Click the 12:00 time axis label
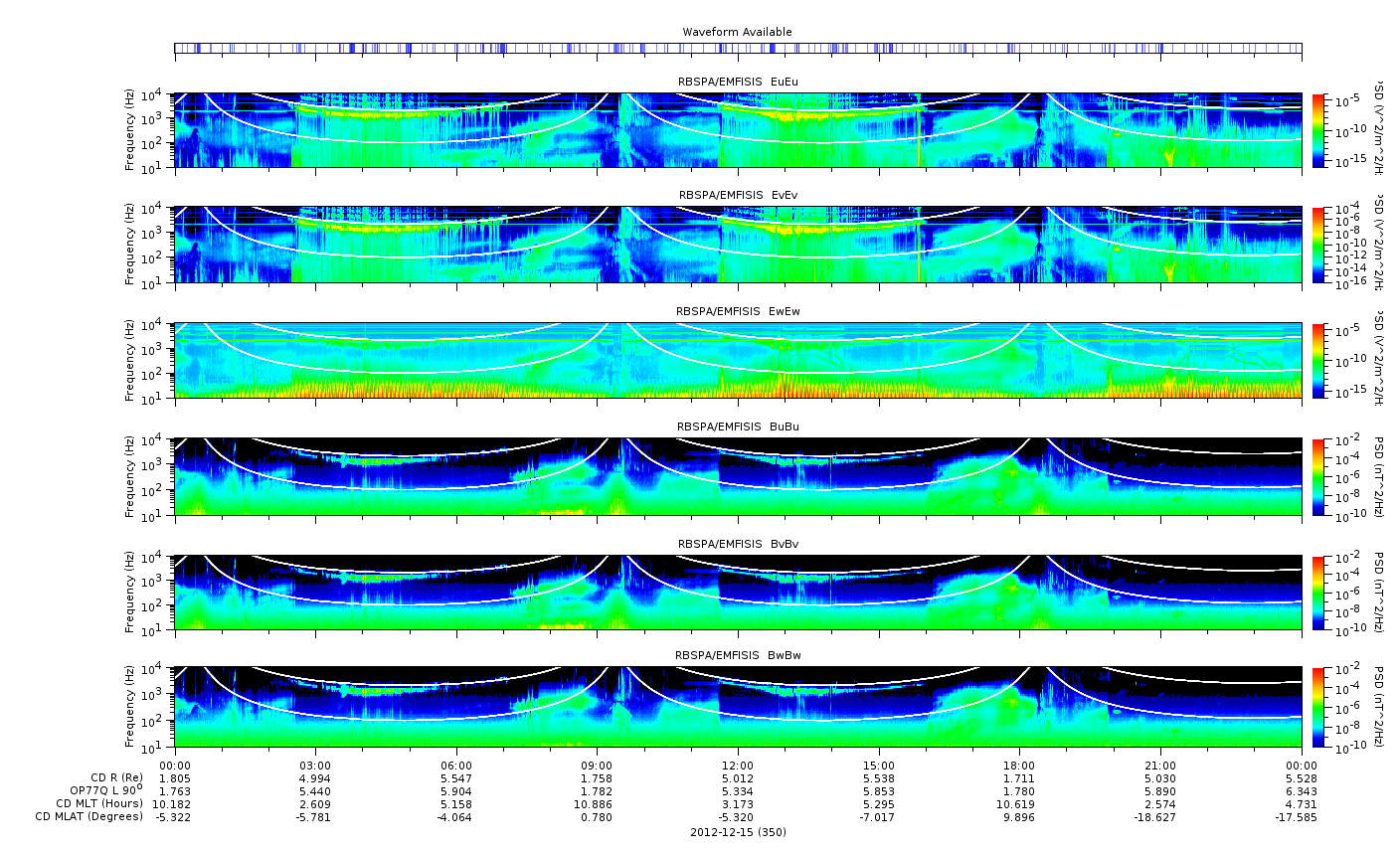This screenshot has height=854, width=1400. pyautogui.click(x=738, y=766)
